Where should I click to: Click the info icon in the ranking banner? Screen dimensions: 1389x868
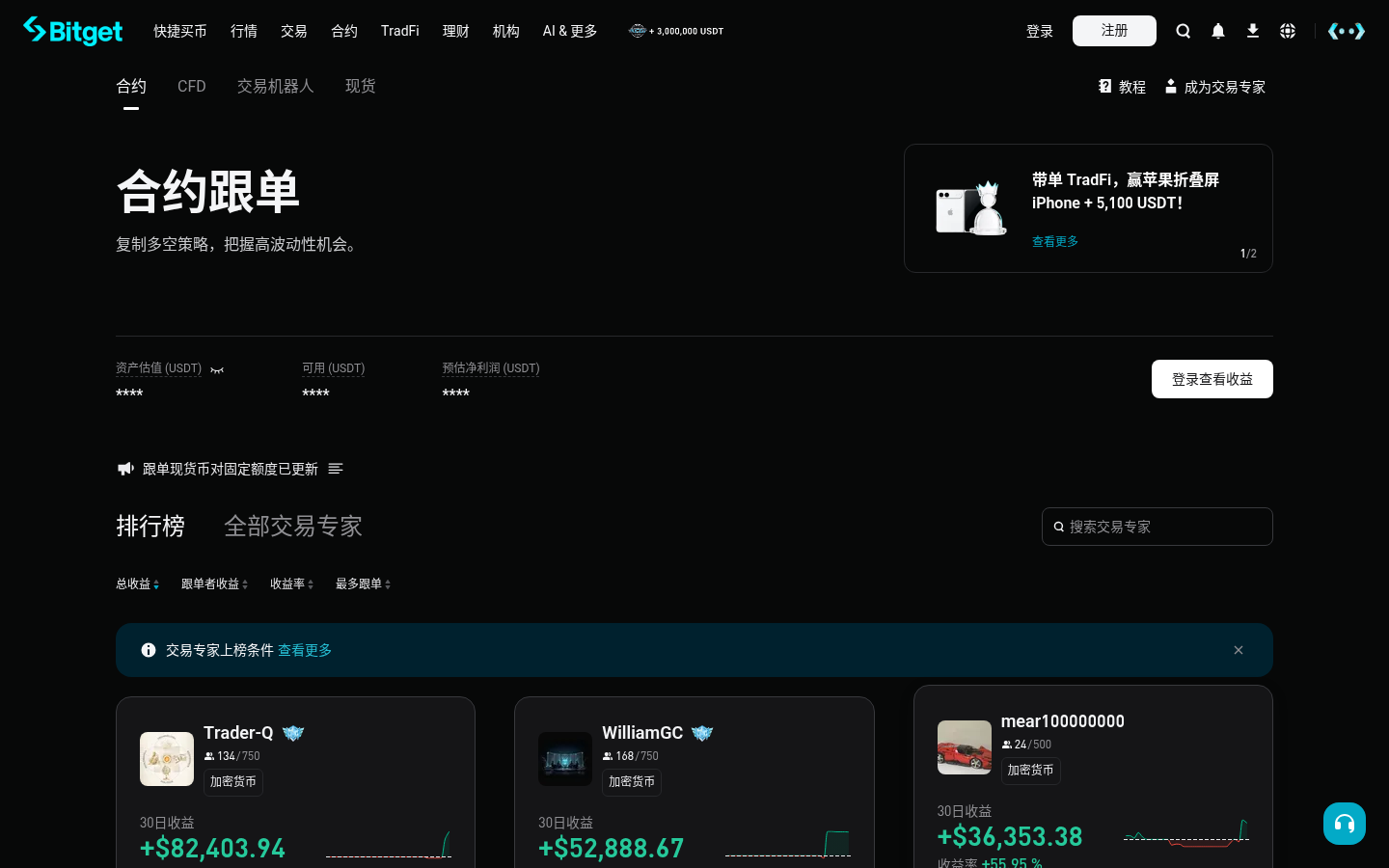(x=149, y=650)
